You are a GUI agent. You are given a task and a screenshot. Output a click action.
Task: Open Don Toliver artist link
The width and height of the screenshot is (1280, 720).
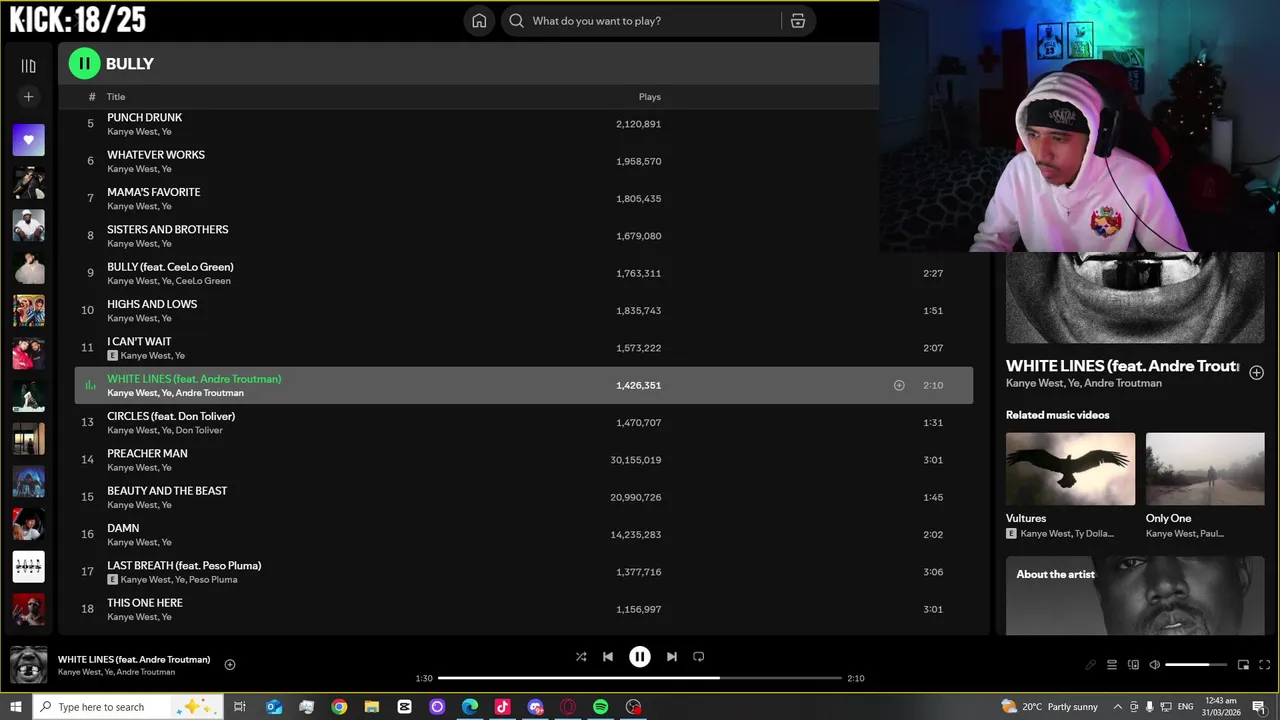[x=199, y=431]
